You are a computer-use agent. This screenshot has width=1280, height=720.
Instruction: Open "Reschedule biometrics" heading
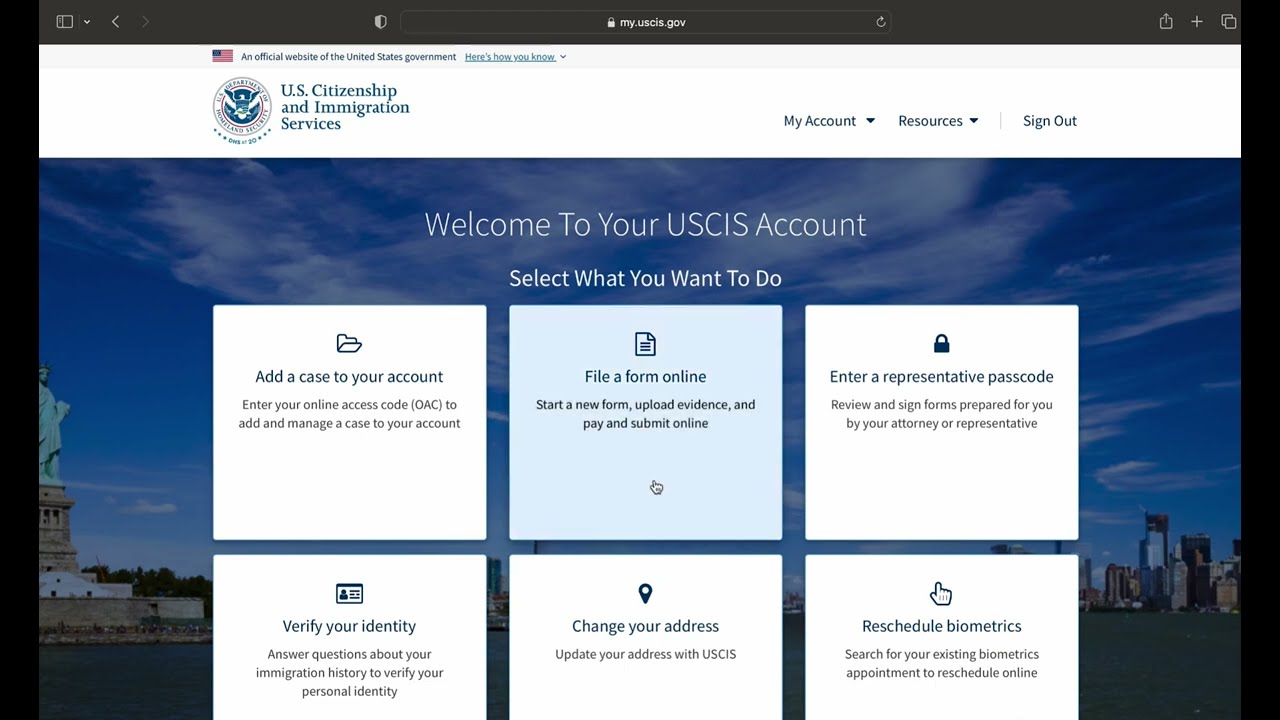(x=941, y=626)
